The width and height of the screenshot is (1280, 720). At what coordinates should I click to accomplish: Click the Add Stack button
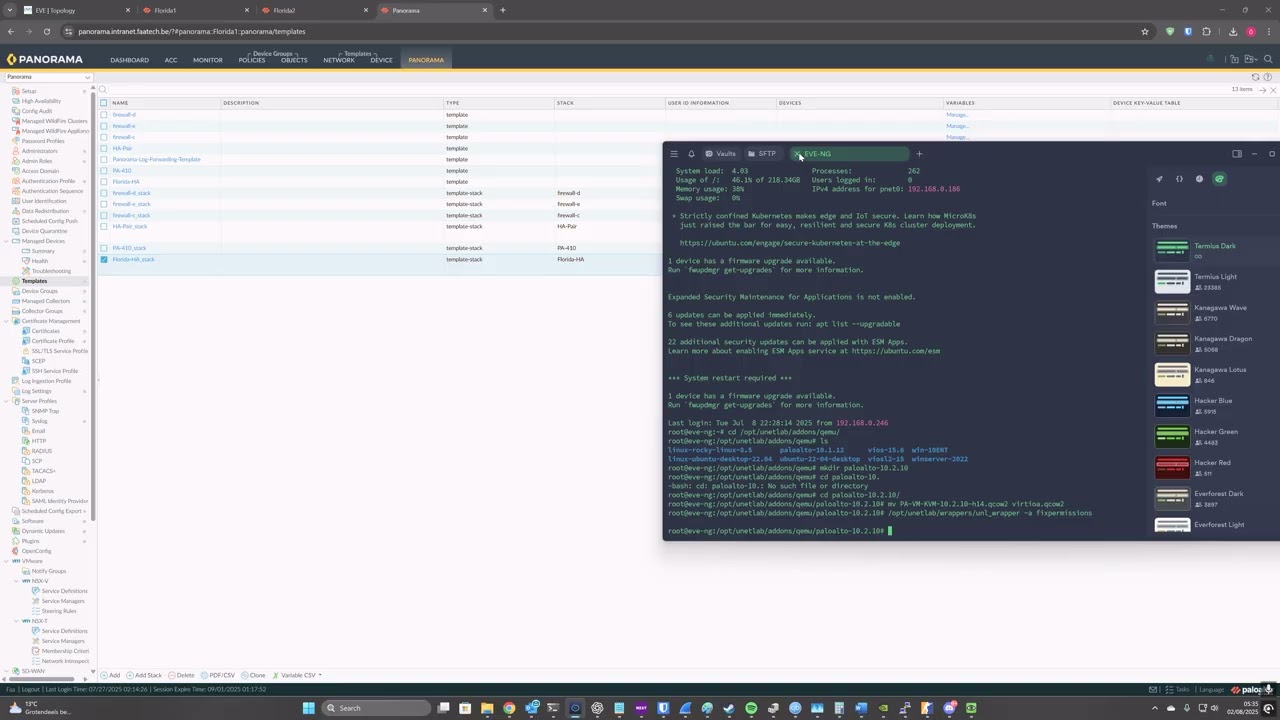pos(144,675)
